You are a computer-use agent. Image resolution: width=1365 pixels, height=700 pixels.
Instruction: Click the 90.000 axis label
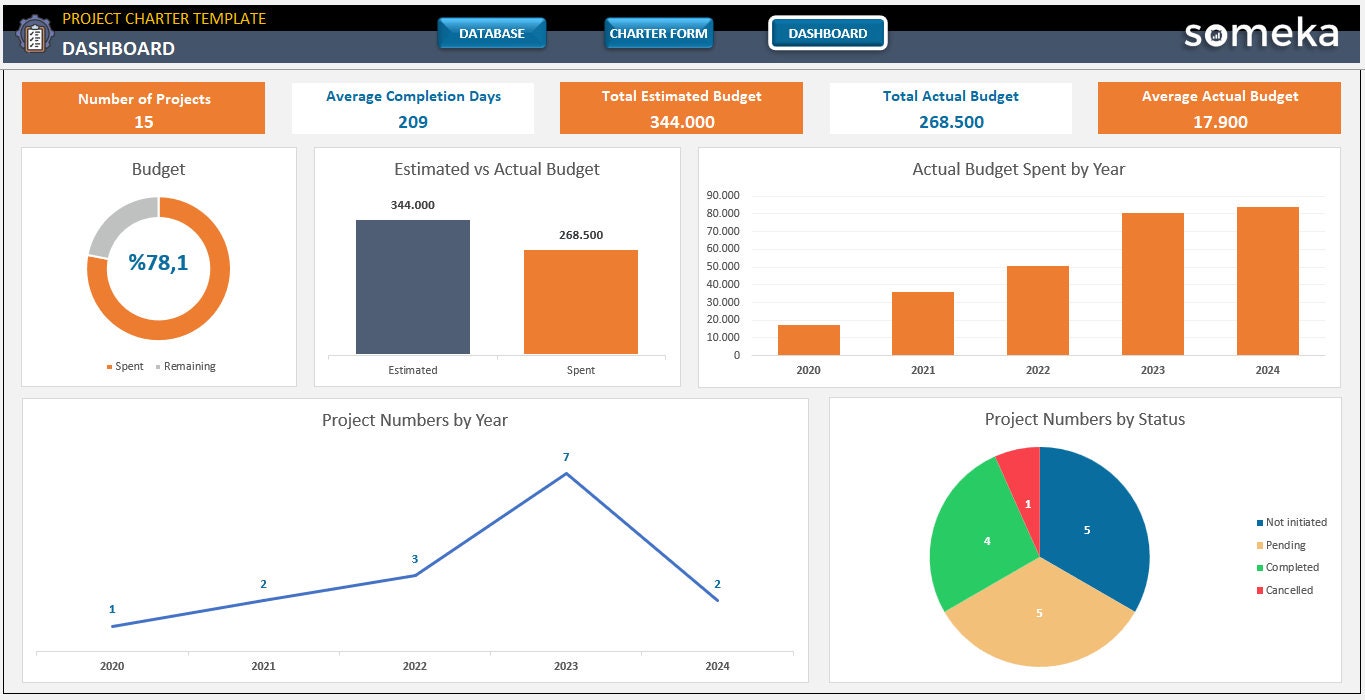723,195
